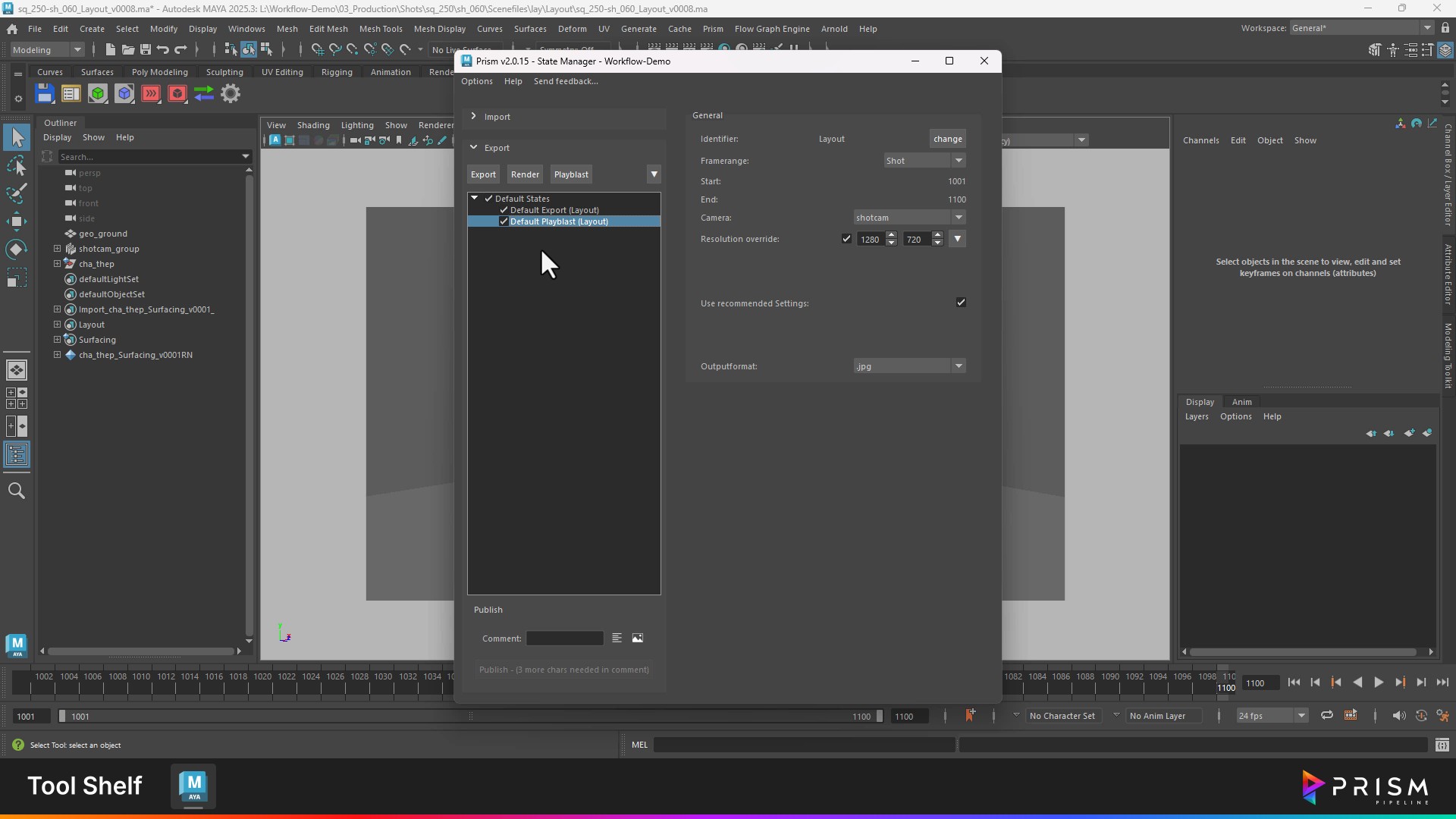Switch to the Anim layer tab
1456x819 pixels.
coord(1241,402)
